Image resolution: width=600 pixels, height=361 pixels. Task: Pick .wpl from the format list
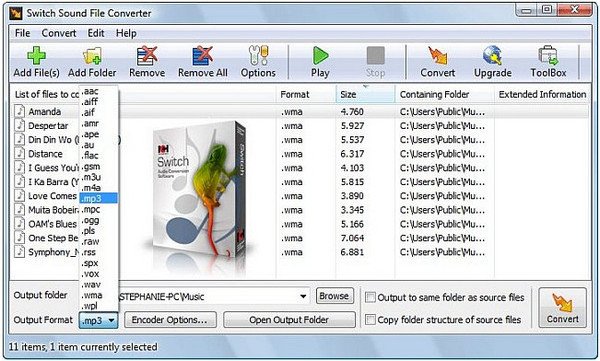click(99, 306)
